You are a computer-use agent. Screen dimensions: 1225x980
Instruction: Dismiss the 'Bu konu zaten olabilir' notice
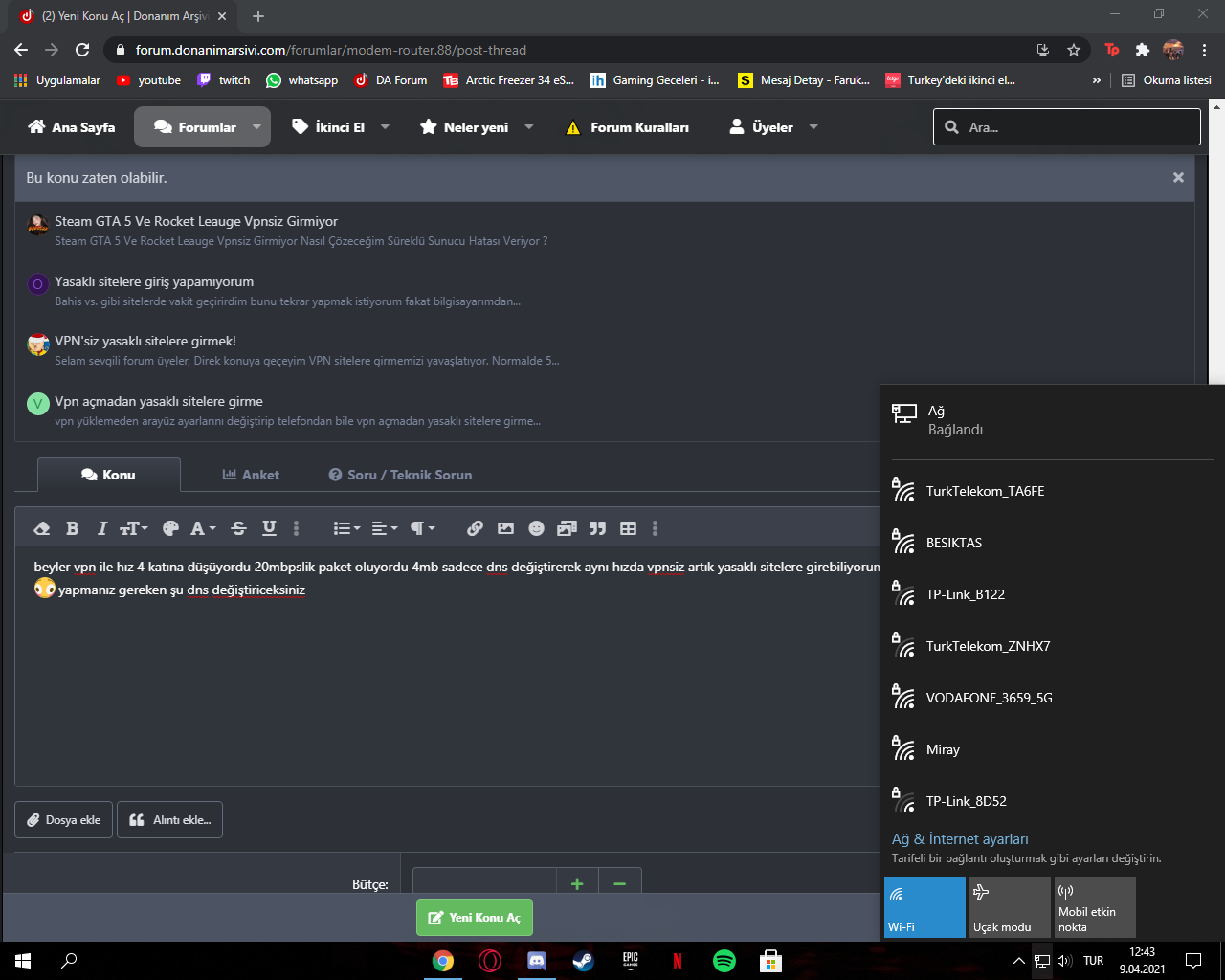[1178, 177]
